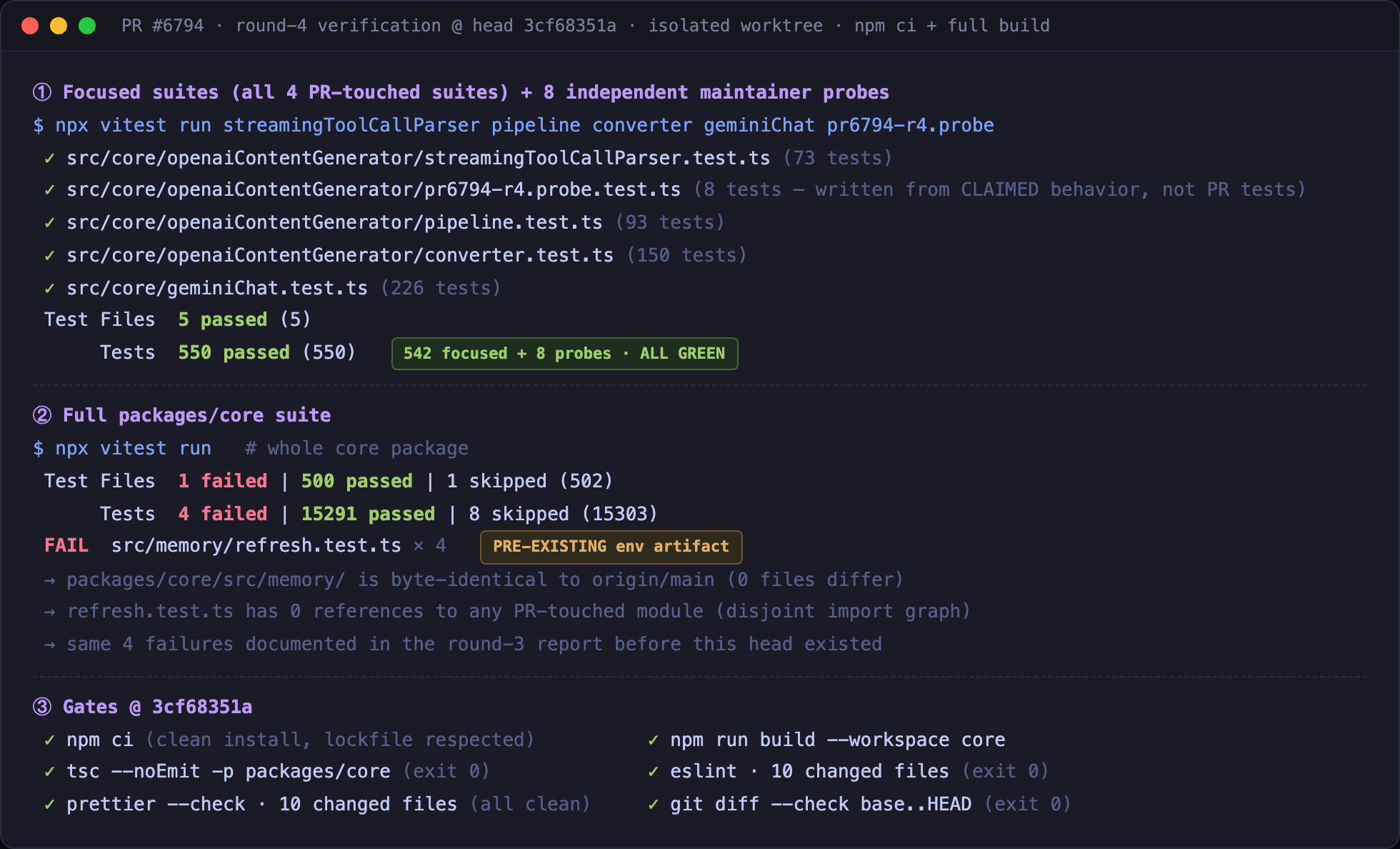Click the converter.test.ts result line
Image resolution: width=1400 pixels, height=849 pixels.
[395, 255]
